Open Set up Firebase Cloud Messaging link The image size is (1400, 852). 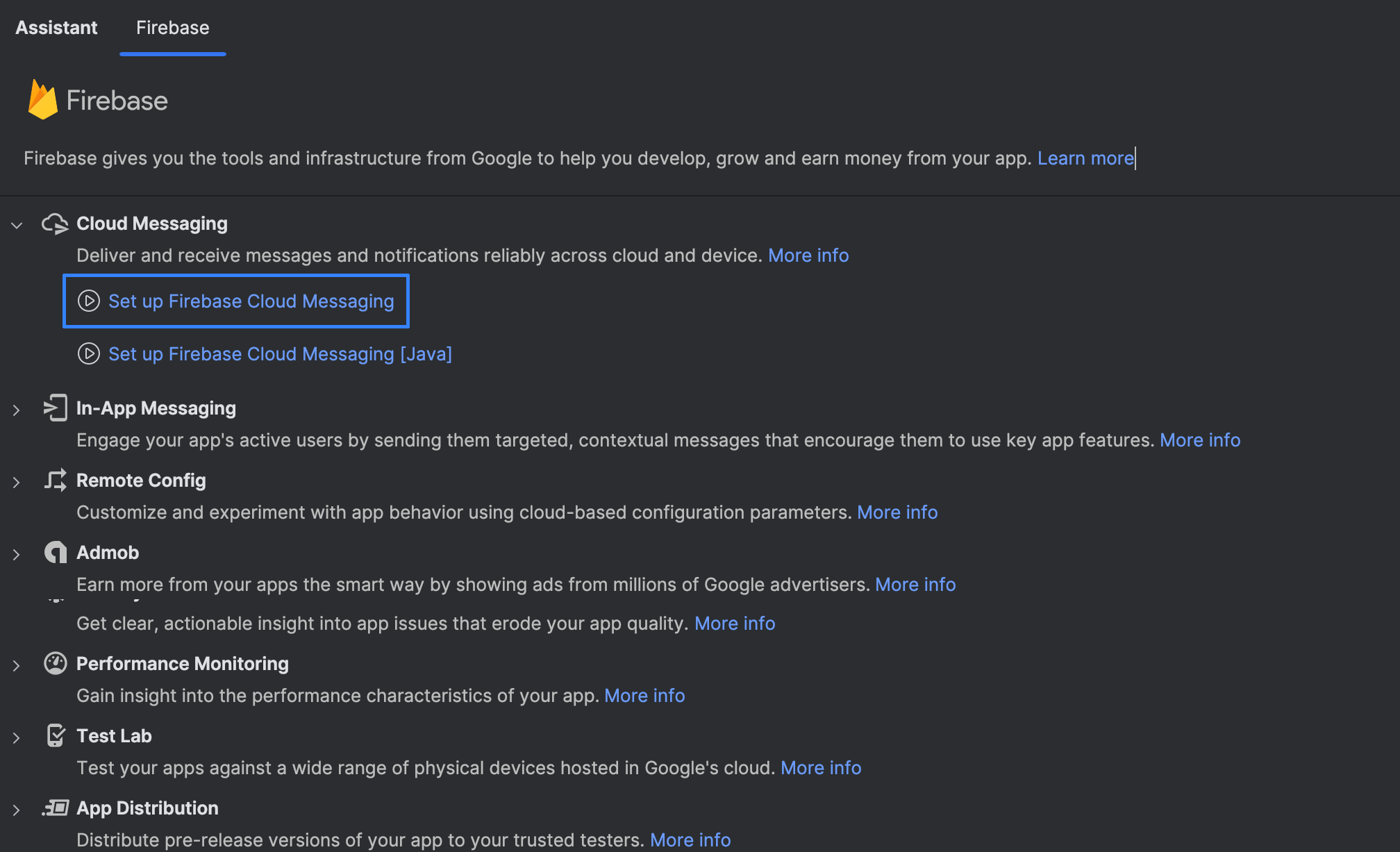click(251, 301)
